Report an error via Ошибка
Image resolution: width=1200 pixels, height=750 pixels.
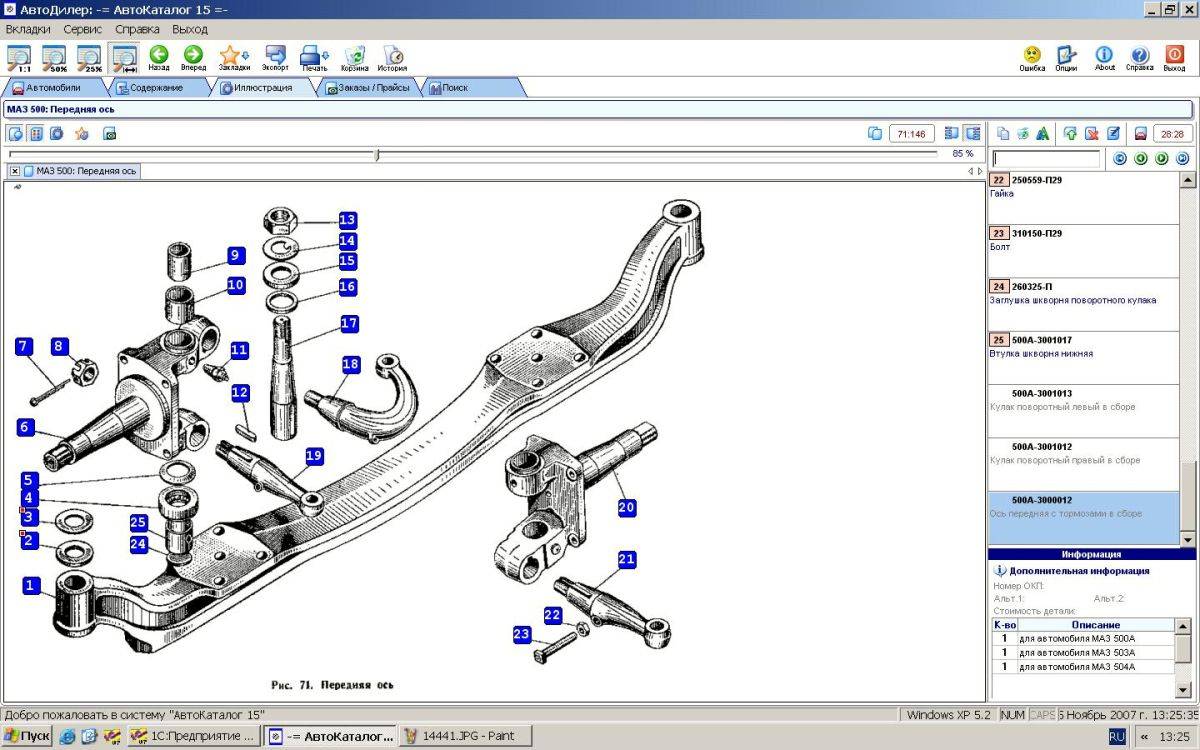tap(1032, 58)
